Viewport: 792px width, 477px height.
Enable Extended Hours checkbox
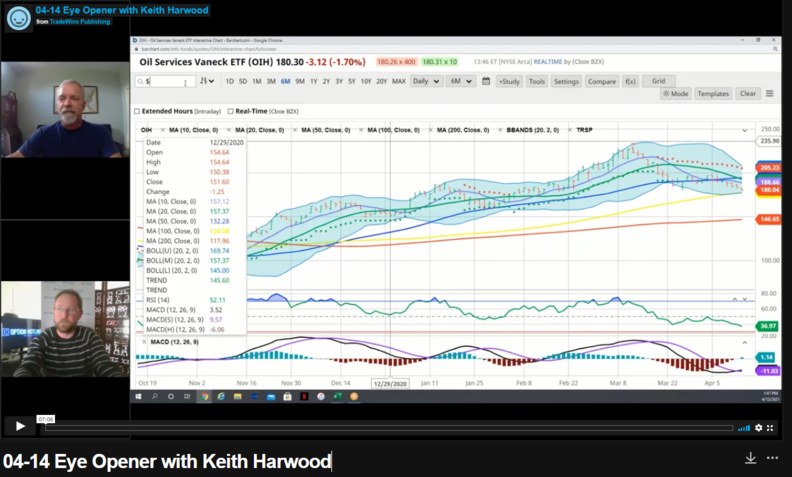click(137, 111)
